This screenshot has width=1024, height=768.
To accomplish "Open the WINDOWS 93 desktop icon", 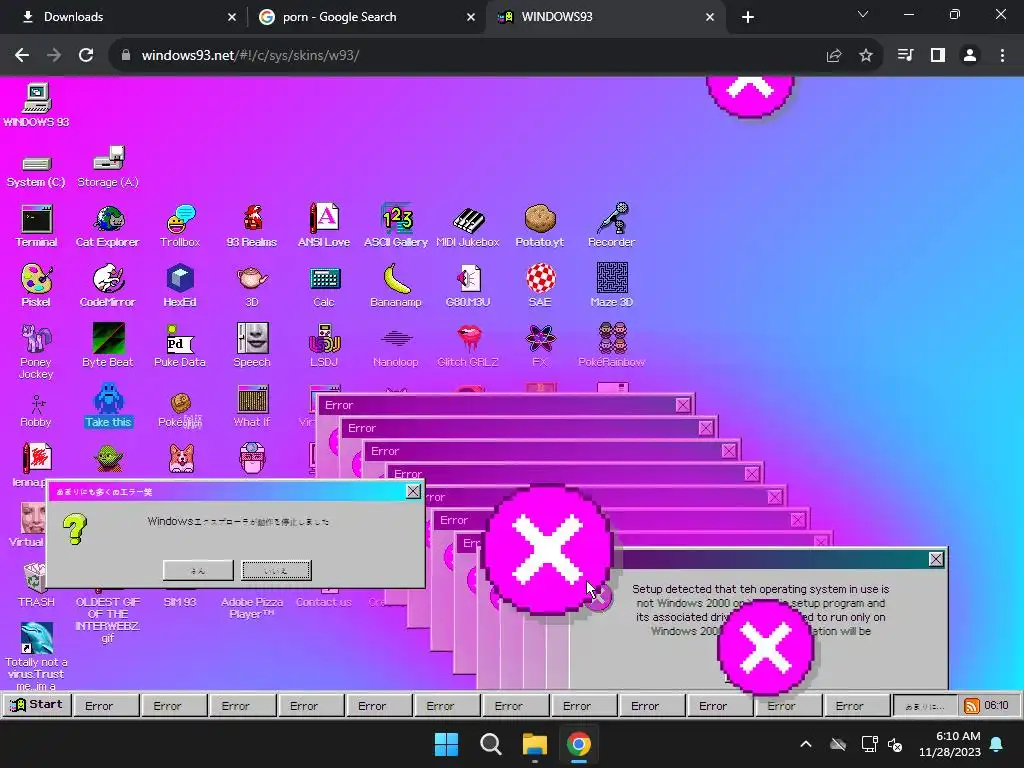I will (36, 104).
